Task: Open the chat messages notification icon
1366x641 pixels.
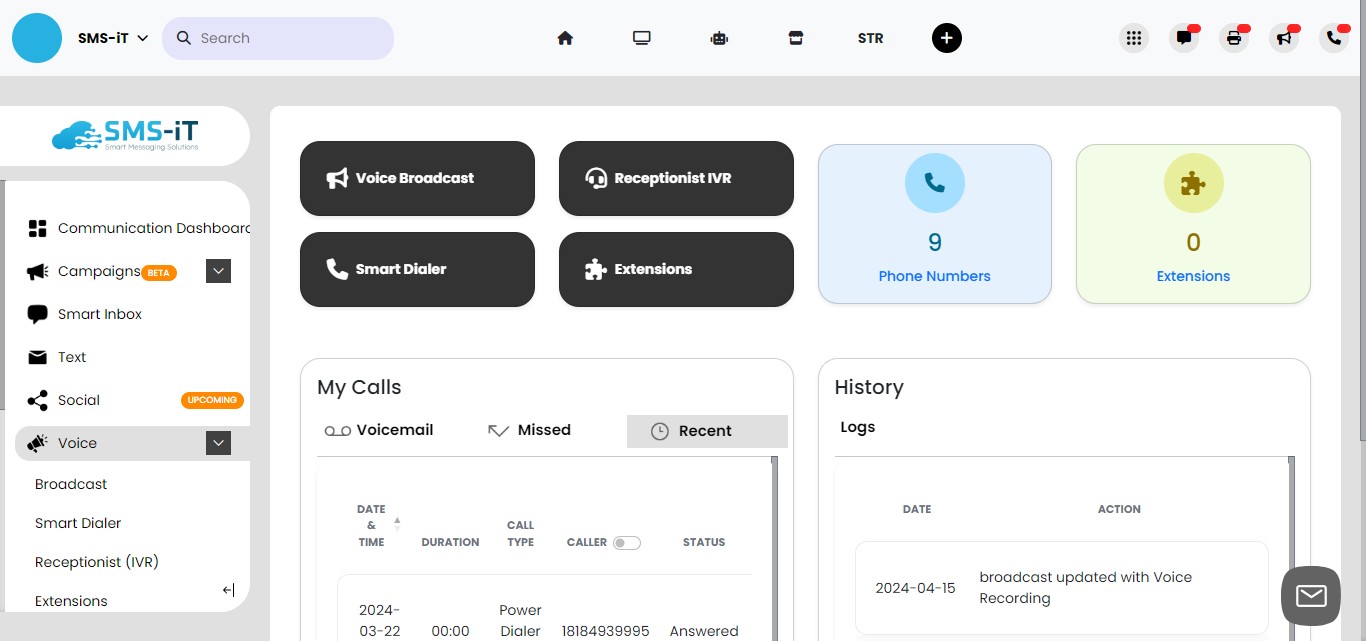Action: pos(1184,38)
